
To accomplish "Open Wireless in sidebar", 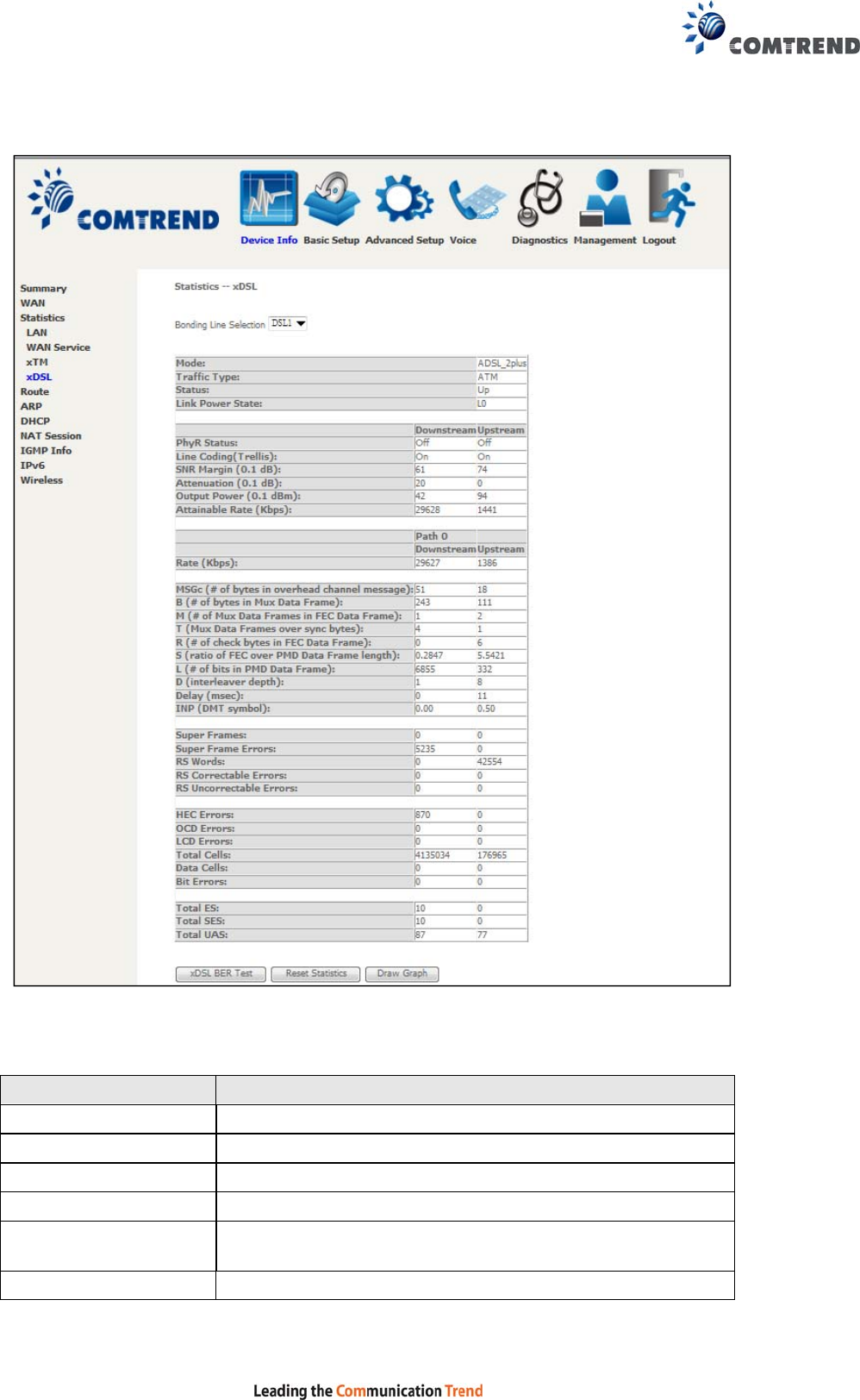I will (x=41, y=480).
